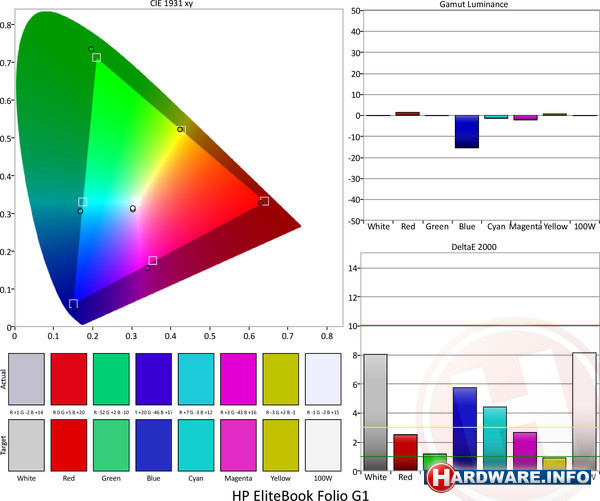Viewport: 600px width, 501px height.
Task: Click the Cyan bar in Gamut Luminance
Action: coord(496,117)
